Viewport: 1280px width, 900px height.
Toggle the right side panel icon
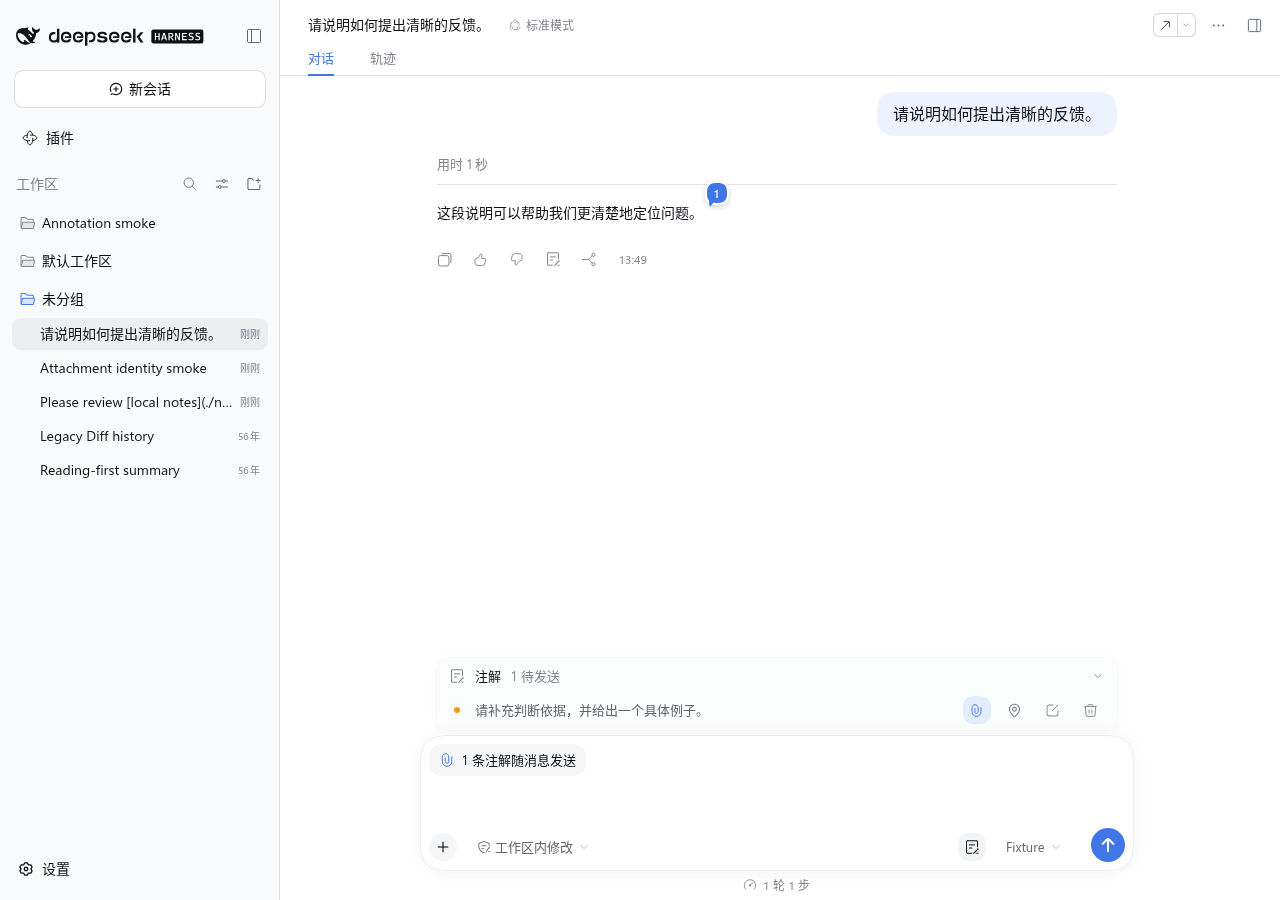click(x=1254, y=25)
